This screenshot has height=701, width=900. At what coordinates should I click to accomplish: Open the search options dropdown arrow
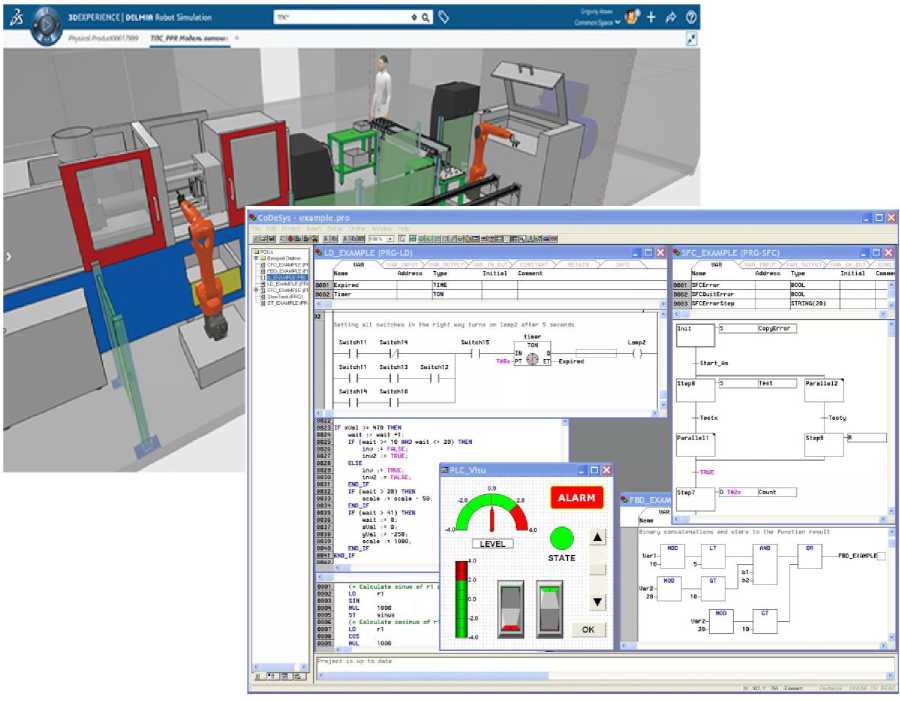(414, 18)
